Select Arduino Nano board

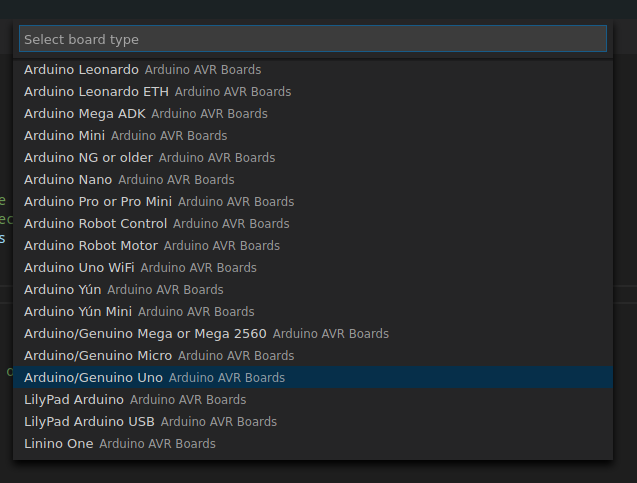313,179
